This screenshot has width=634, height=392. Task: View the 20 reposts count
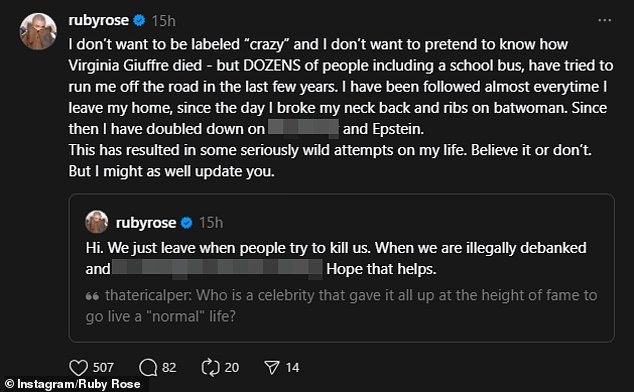232,368
